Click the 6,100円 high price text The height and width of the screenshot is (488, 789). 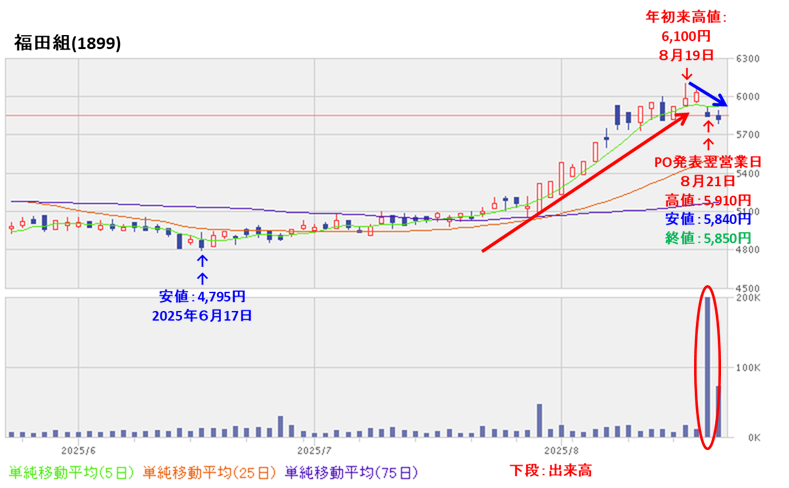click(x=686, y=36)
